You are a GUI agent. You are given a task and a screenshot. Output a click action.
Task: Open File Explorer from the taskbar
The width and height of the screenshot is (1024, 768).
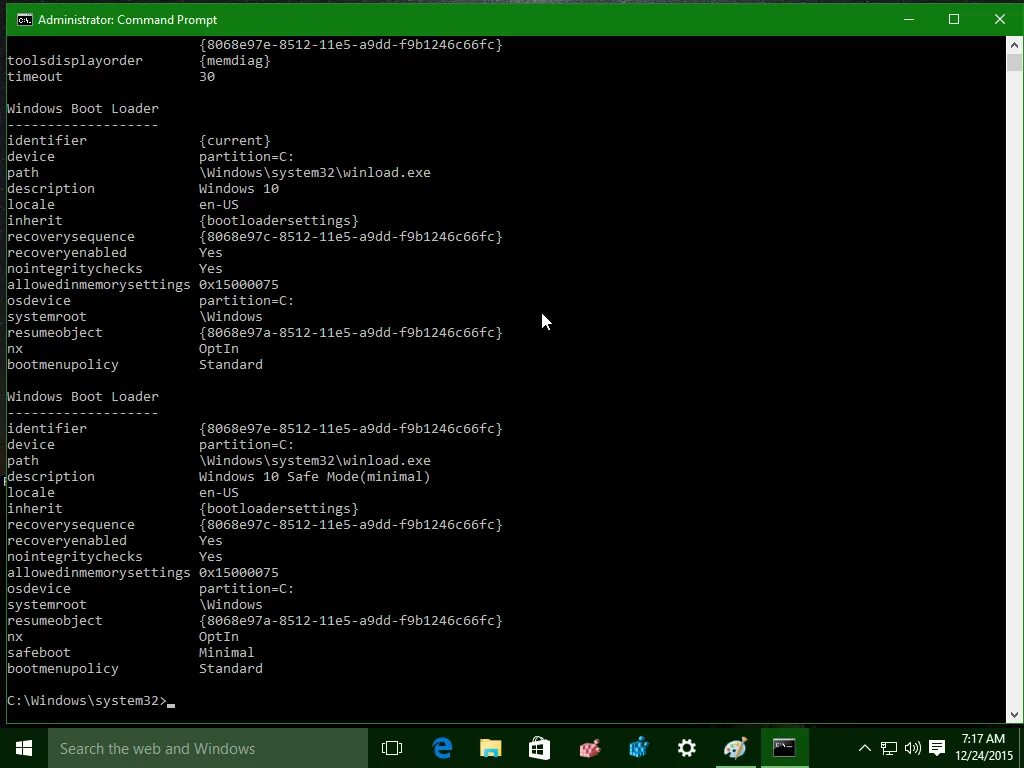pos(491,748)
